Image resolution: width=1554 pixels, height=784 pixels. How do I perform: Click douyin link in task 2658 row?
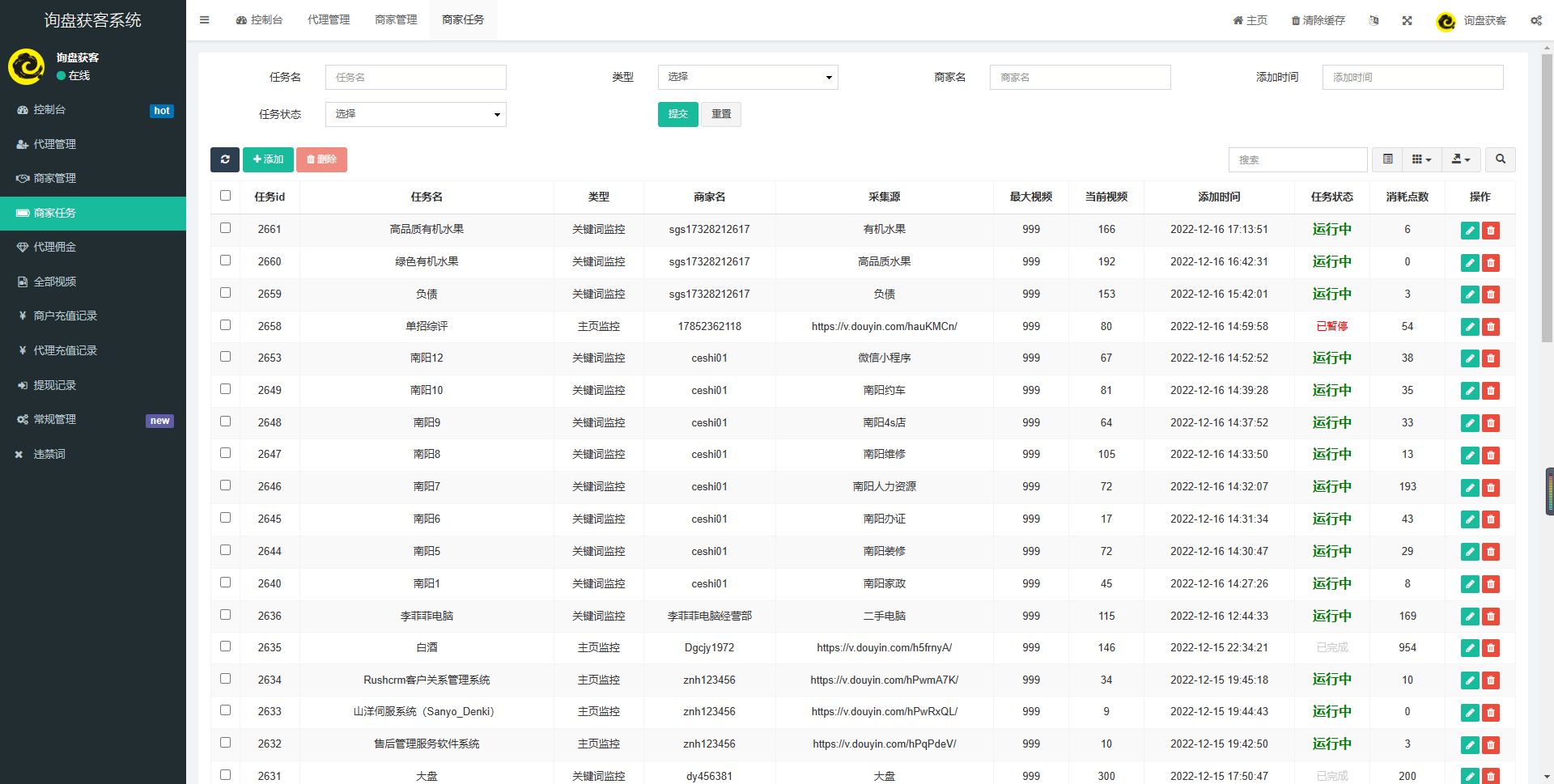(x=884, y=326)
